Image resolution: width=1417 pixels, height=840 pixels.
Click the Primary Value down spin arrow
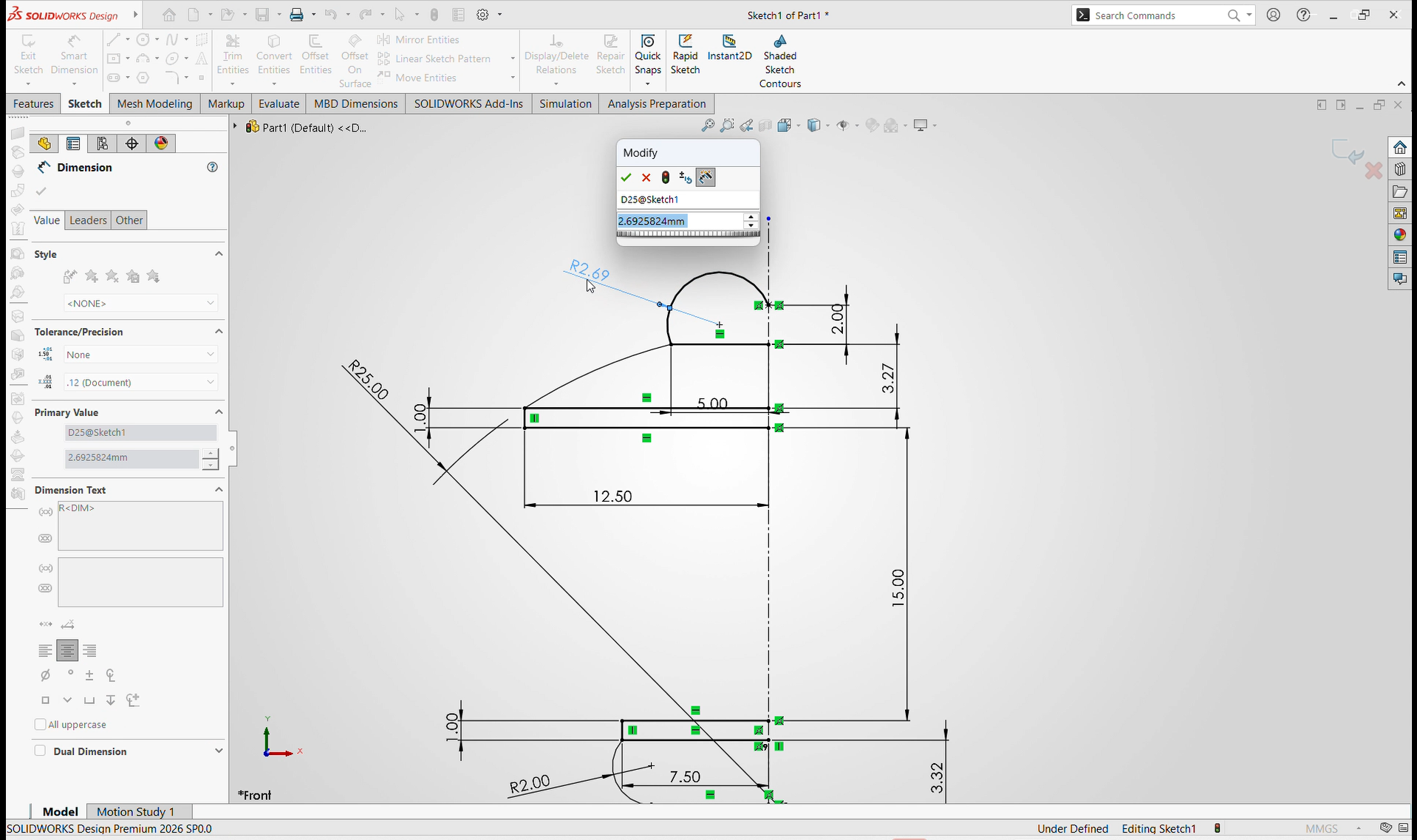coord(211,464)
